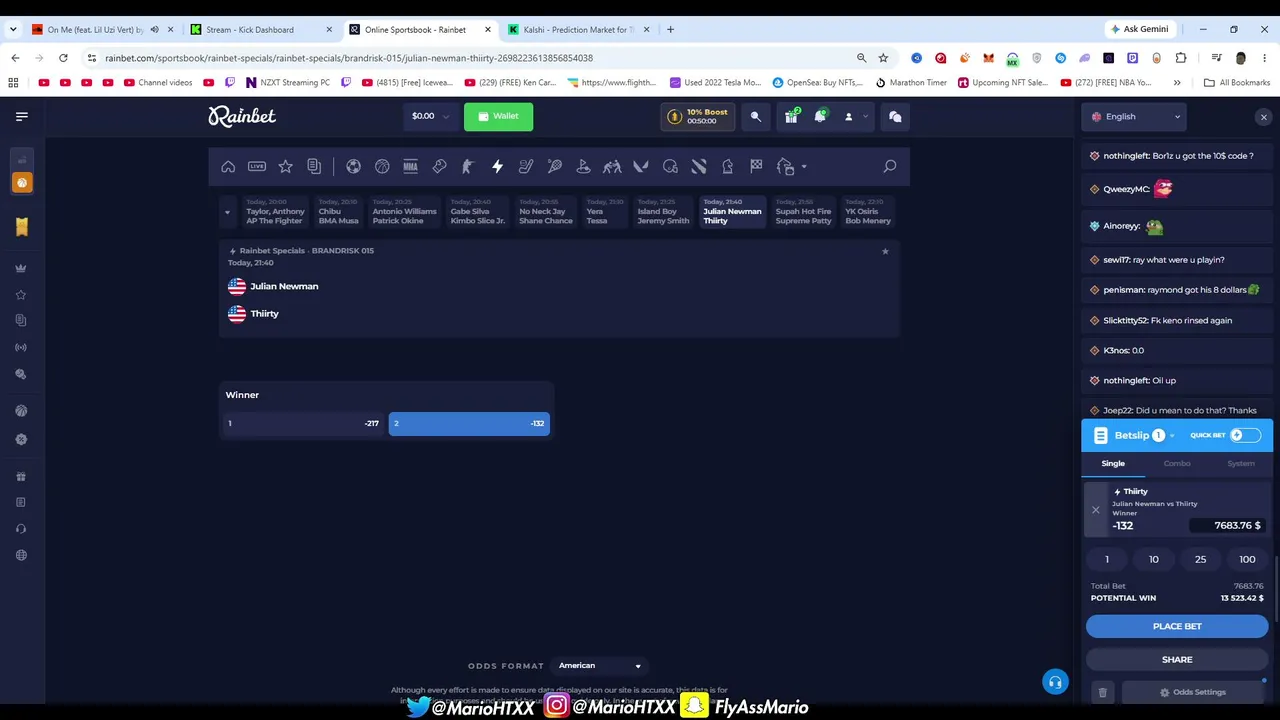Mute the On Me tab audio
The height and width of the screenshot is (720, 1280).
point(154,30)
